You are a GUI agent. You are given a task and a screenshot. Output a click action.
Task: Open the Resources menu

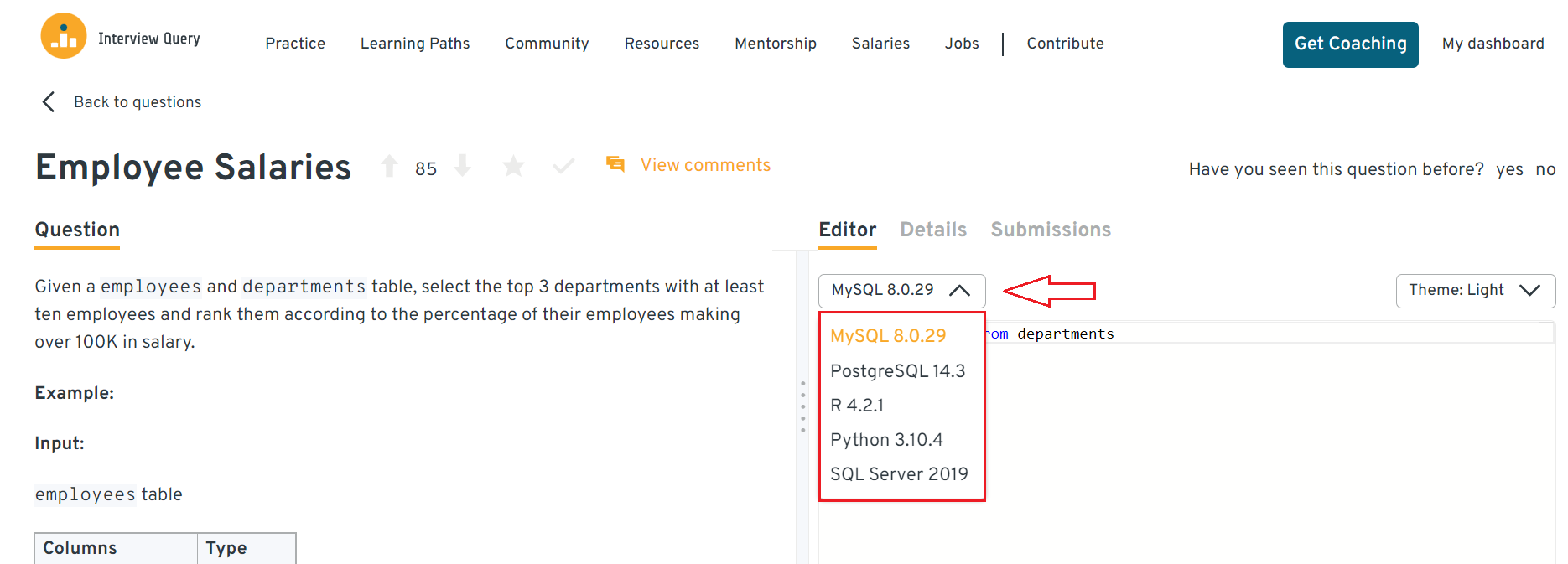(x=662, y=44)
